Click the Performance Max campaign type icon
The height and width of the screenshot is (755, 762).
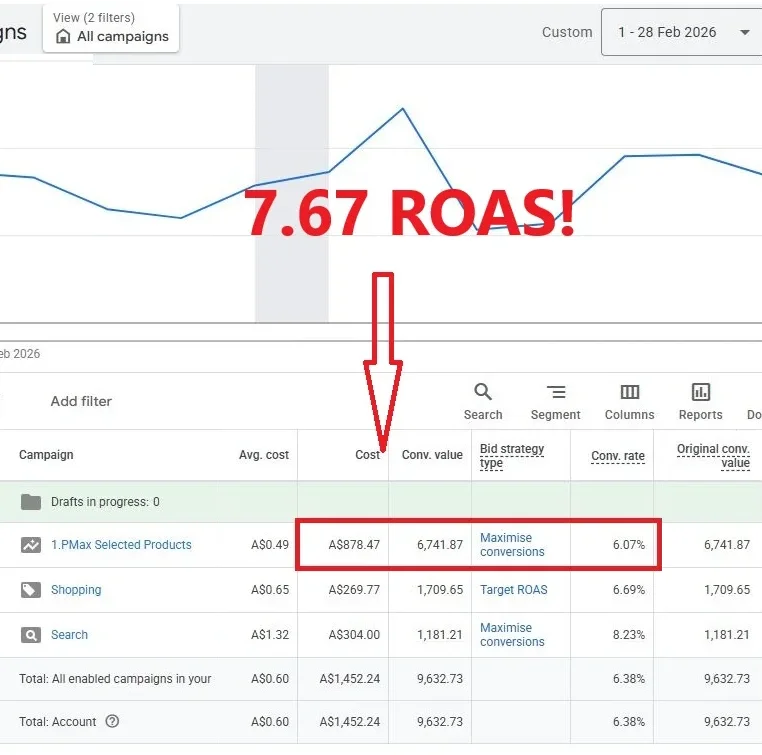point(31,545)
